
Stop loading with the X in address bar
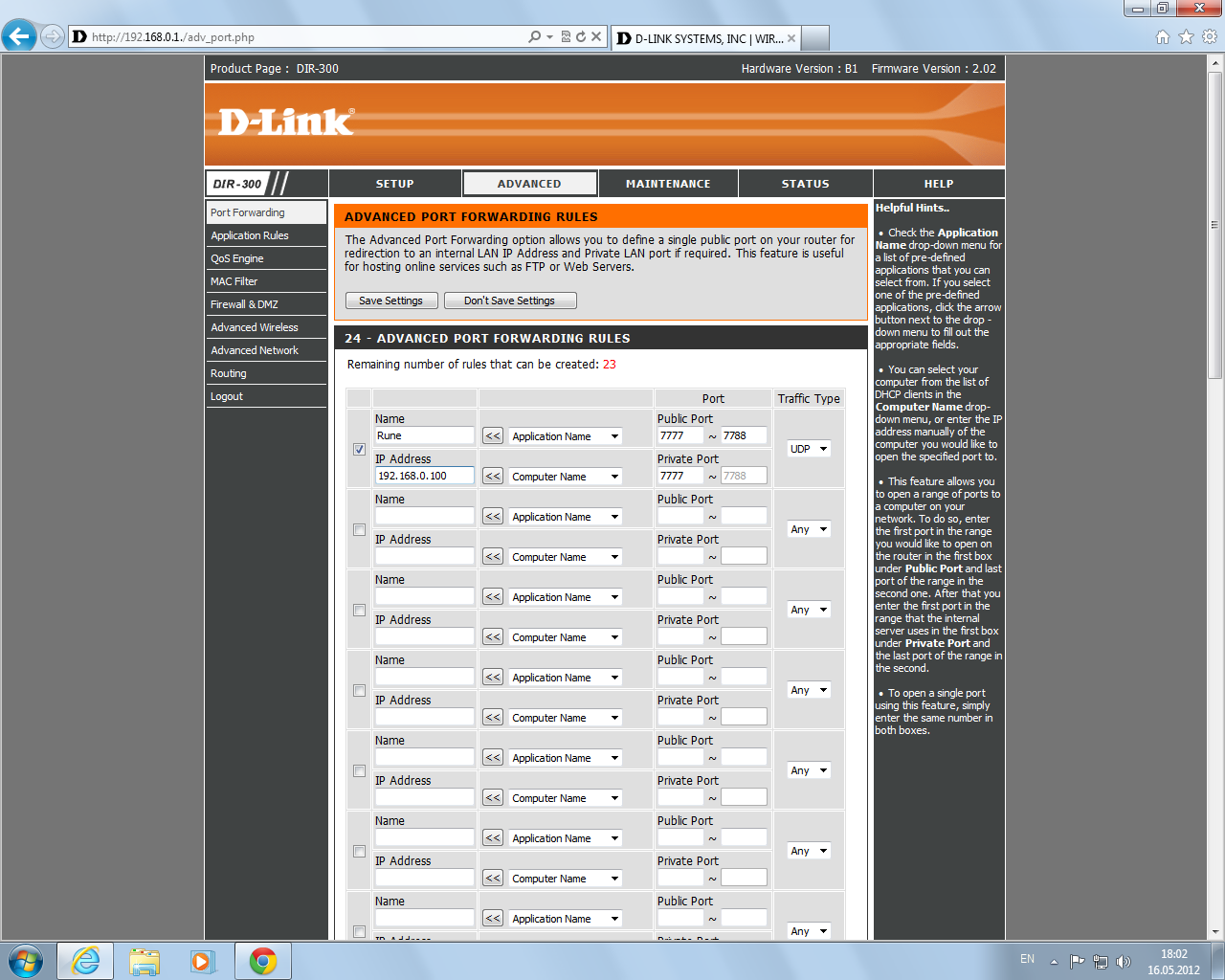click(596, 36)
